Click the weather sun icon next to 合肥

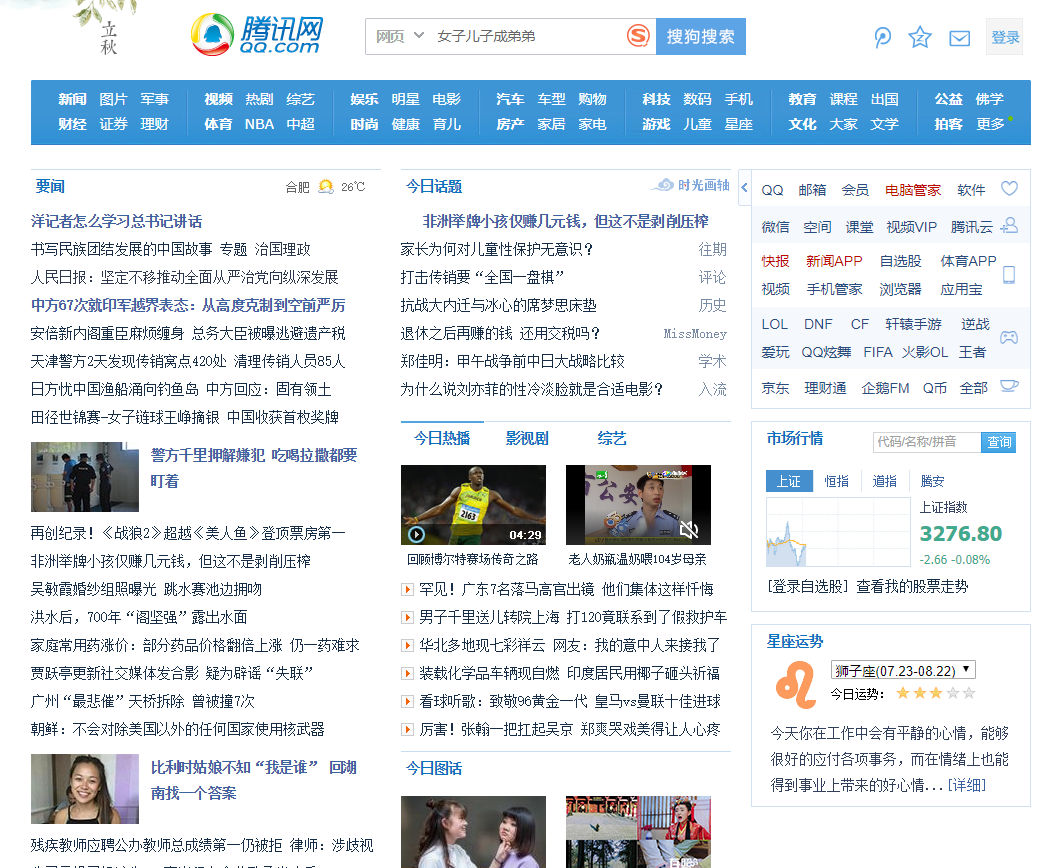click(x=326, y=186)
